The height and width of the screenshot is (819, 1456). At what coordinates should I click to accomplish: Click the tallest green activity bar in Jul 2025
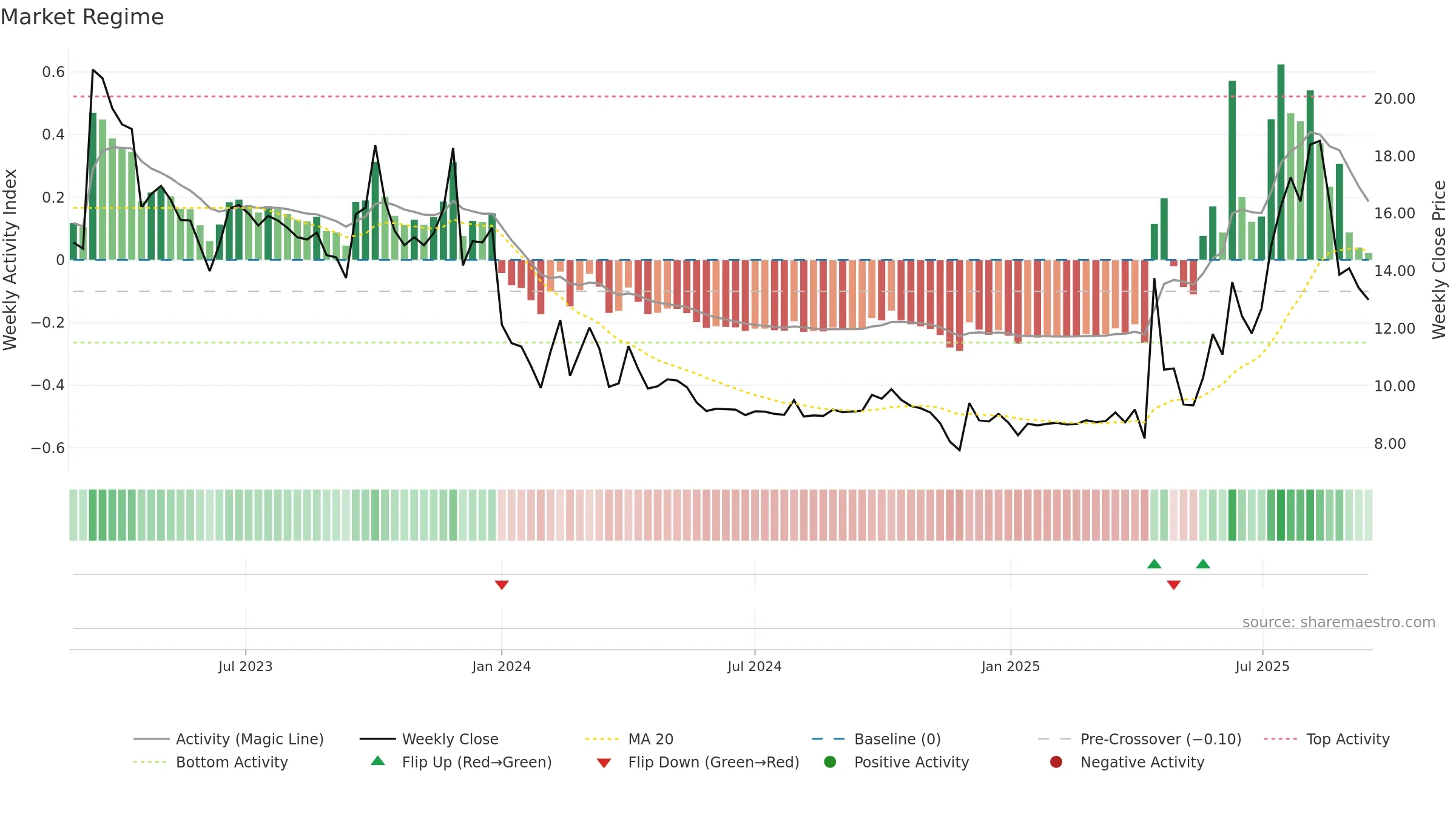1281,162
